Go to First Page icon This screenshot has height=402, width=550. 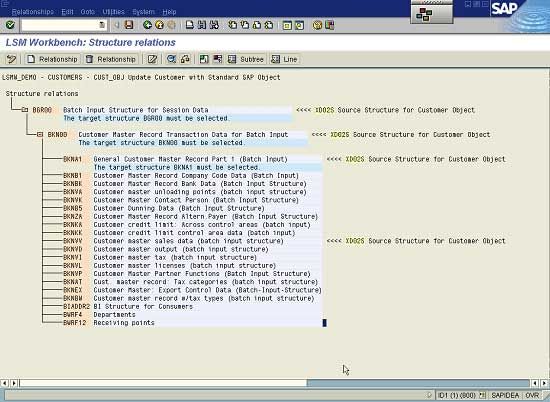[x=232, y=25]
